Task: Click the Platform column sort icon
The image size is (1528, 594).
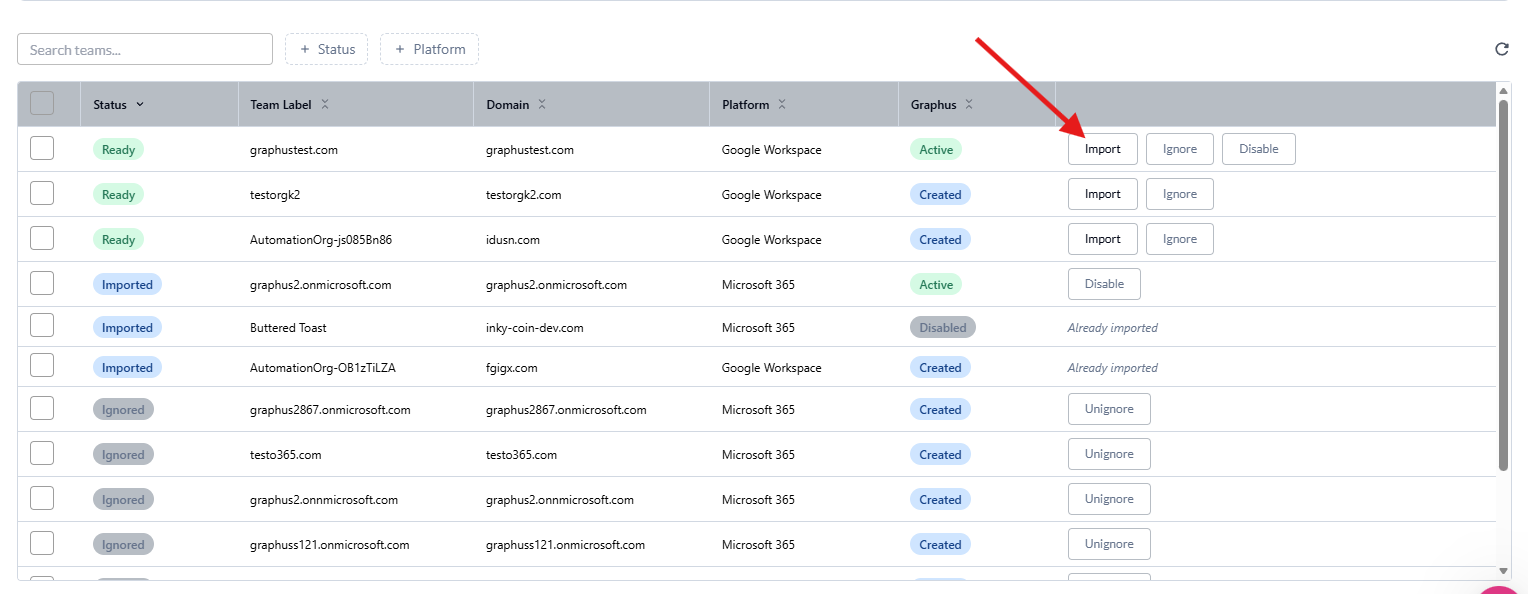Action: pyautogui.click(x=782, y=104)
